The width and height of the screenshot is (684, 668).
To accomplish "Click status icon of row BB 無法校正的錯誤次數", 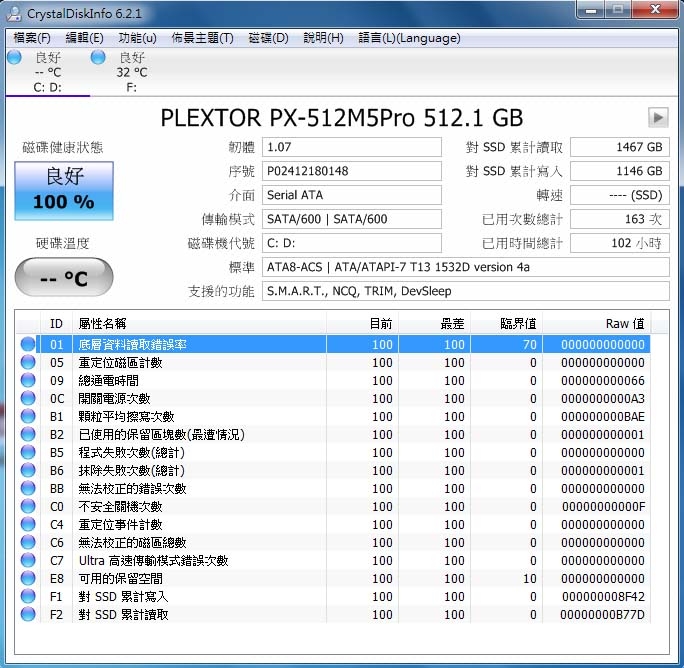I will [28, 488].
